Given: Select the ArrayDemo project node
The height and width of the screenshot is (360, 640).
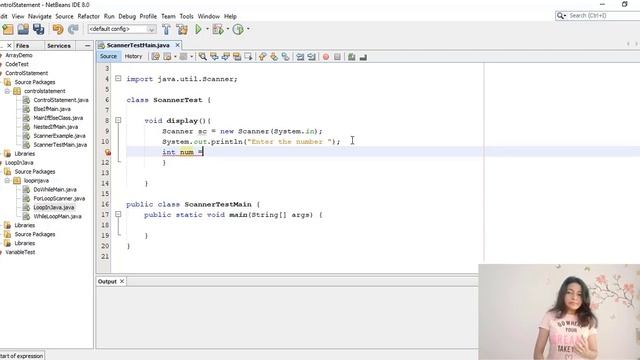Looking at the screenshot, I should (19, 55).
